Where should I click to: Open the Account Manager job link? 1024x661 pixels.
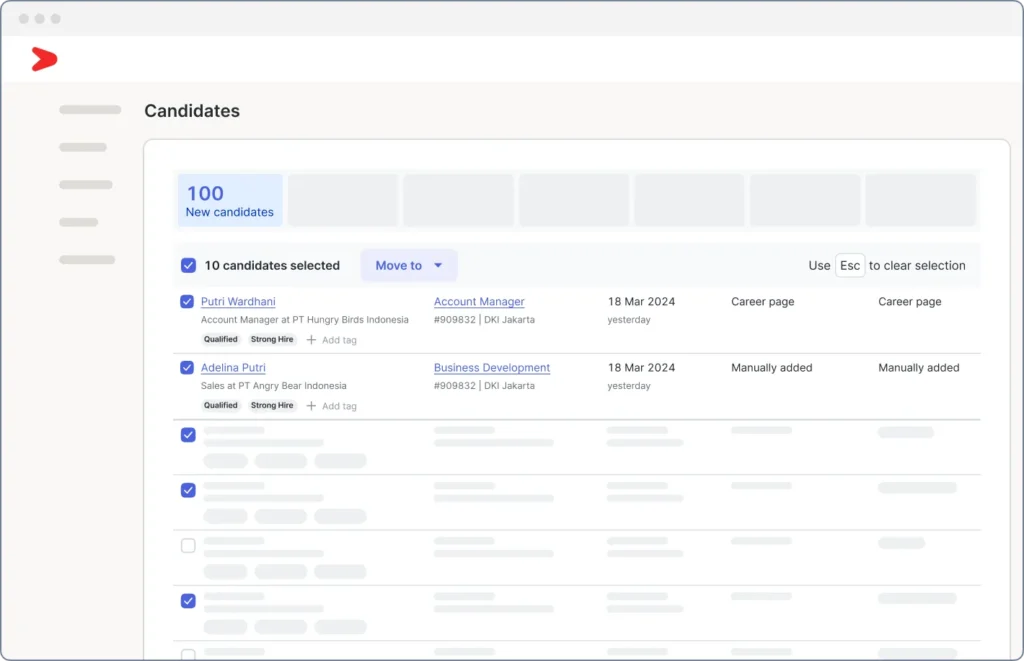tap(479, 302)
